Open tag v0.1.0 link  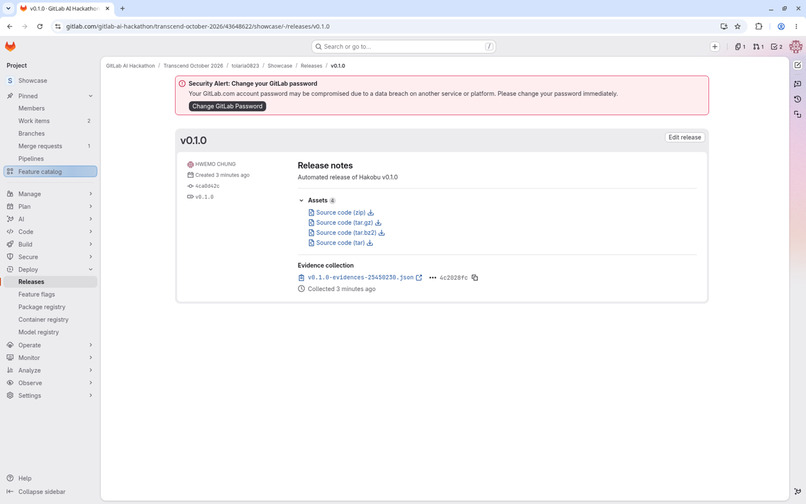[x=204, y=197]
